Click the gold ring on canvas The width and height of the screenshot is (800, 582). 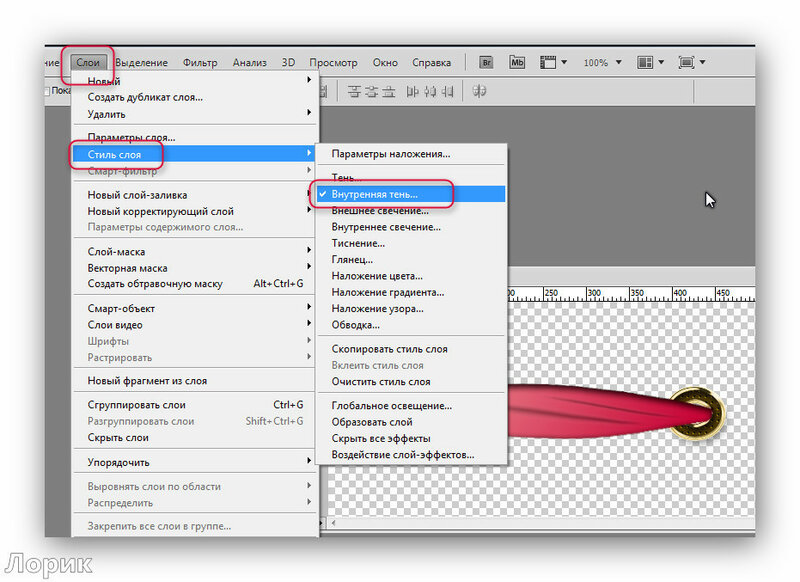point(697,413)
